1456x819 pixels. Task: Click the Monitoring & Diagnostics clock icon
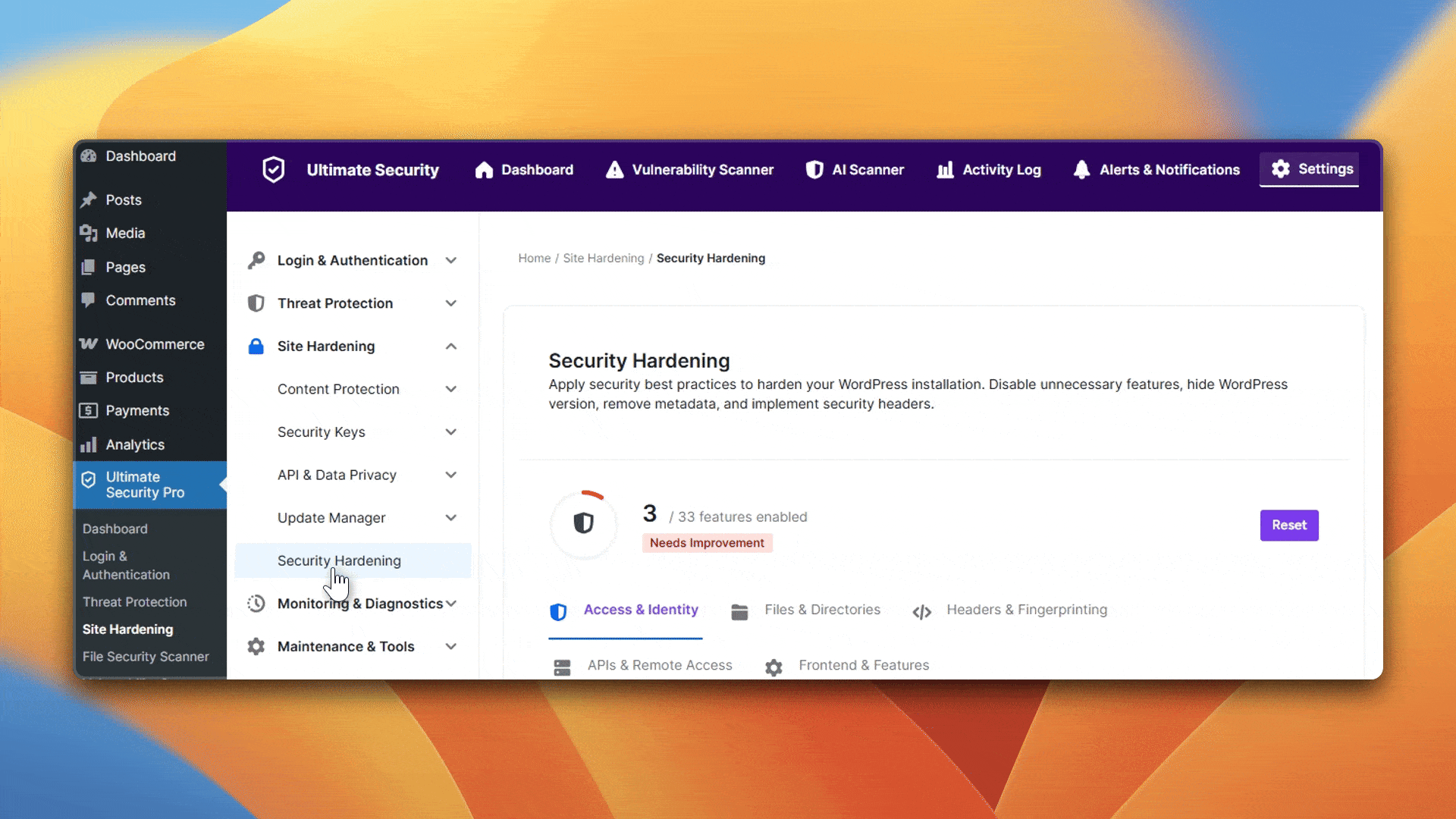pyautogui.click(x=256, y=604)
